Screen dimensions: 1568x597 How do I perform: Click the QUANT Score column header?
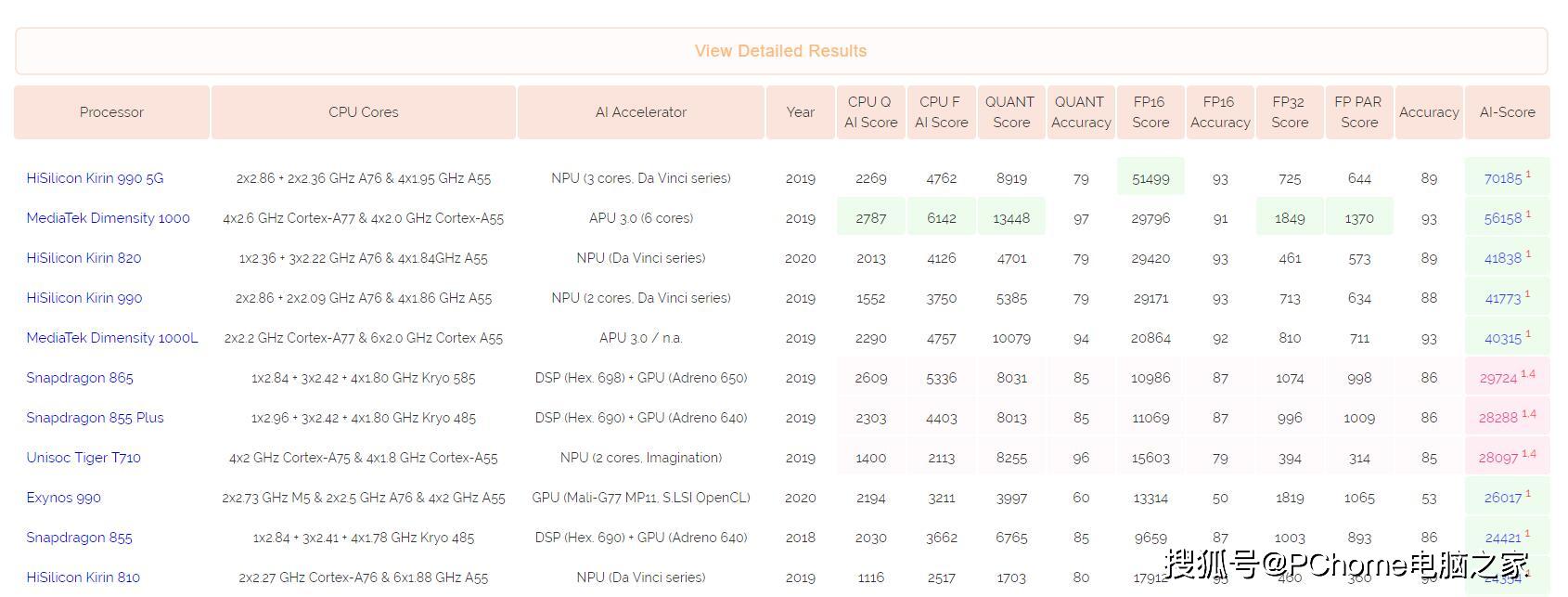tap(1010, 112)
